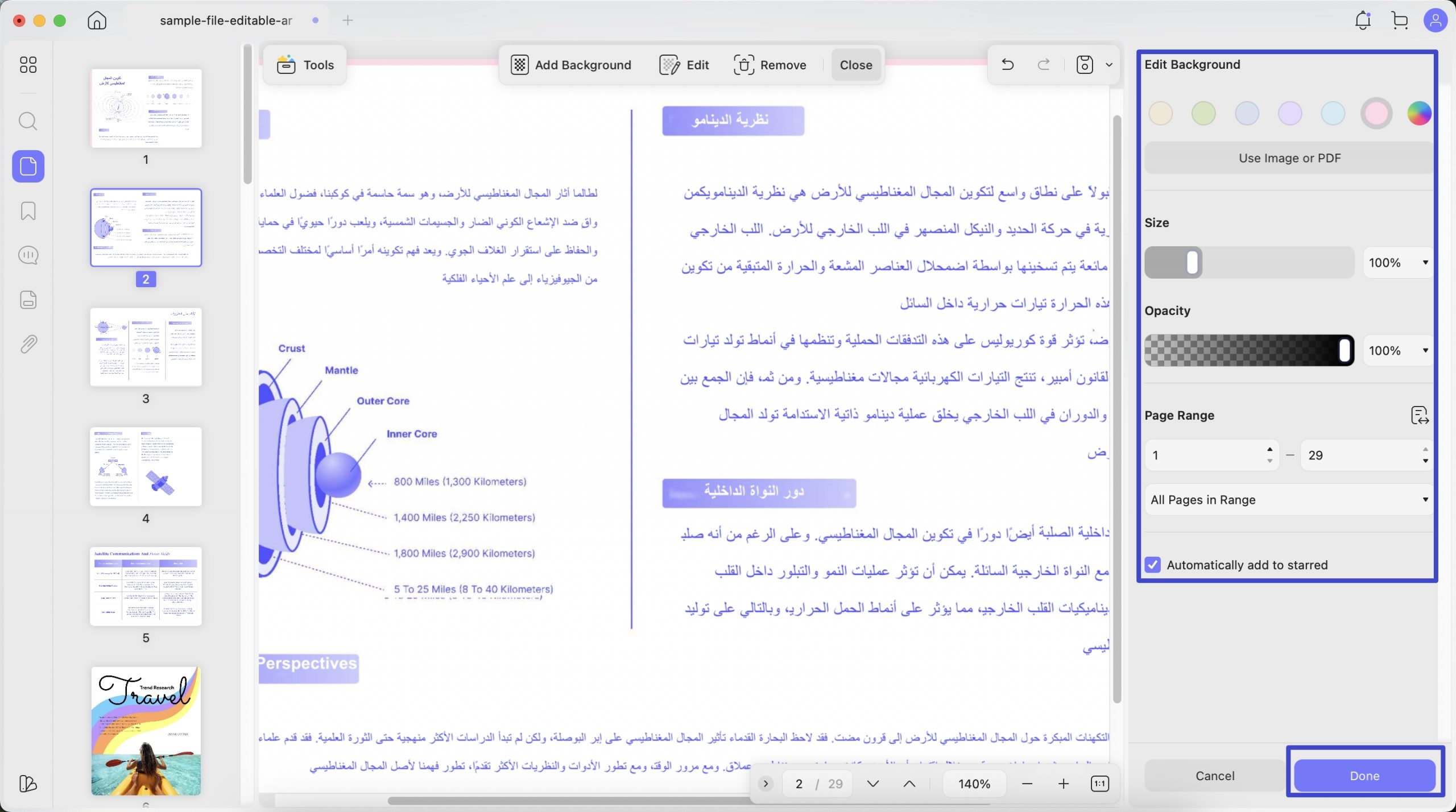Choose the light blue color swatch
The width and height of the screenshot is (1456, 812).
pos(1333,113)
